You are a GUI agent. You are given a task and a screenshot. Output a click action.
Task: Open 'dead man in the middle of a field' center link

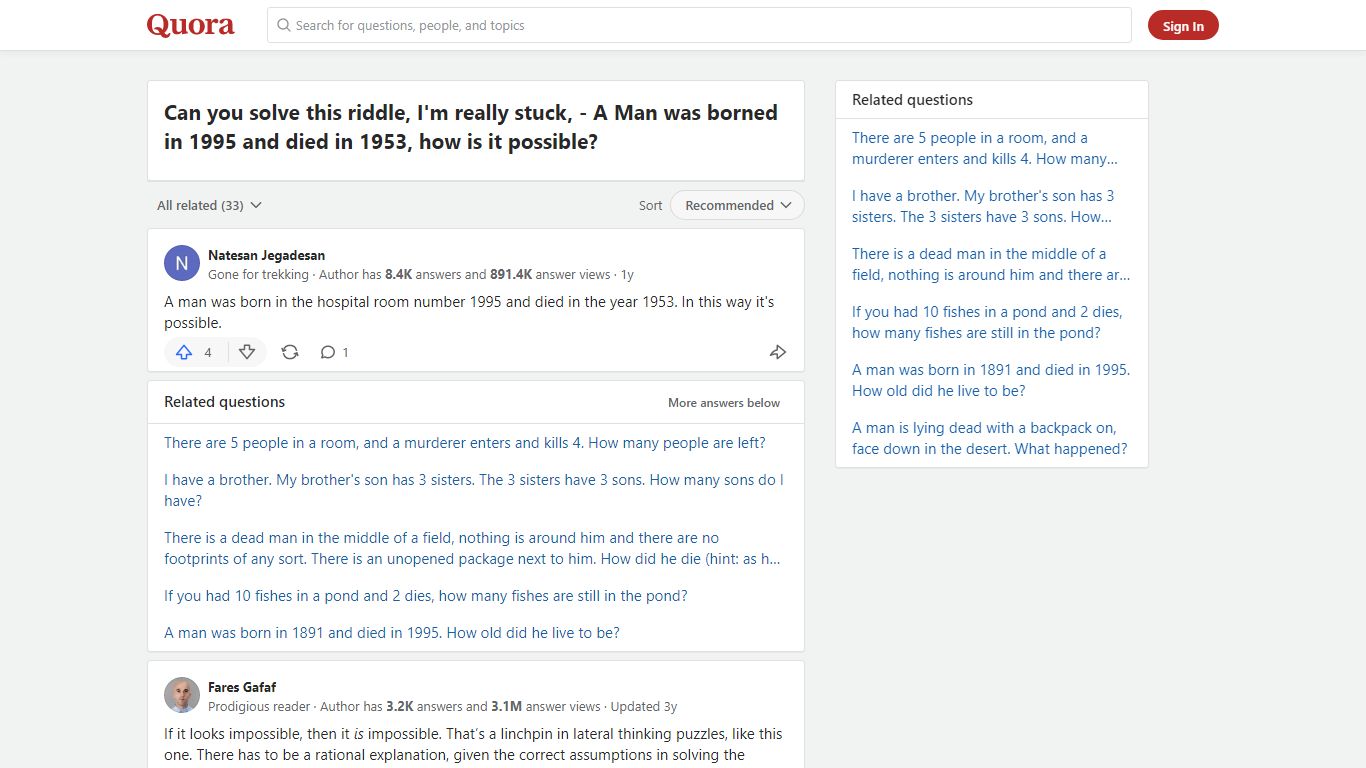[472, 548]
